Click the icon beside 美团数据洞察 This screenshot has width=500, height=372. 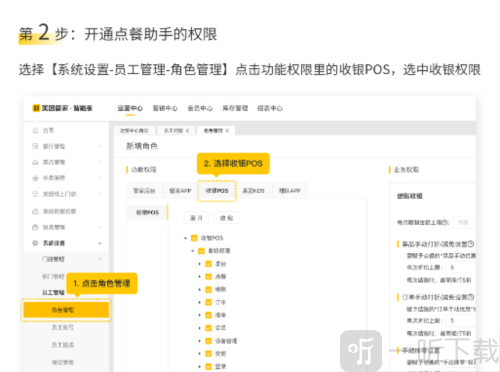[x=35, y=211]
